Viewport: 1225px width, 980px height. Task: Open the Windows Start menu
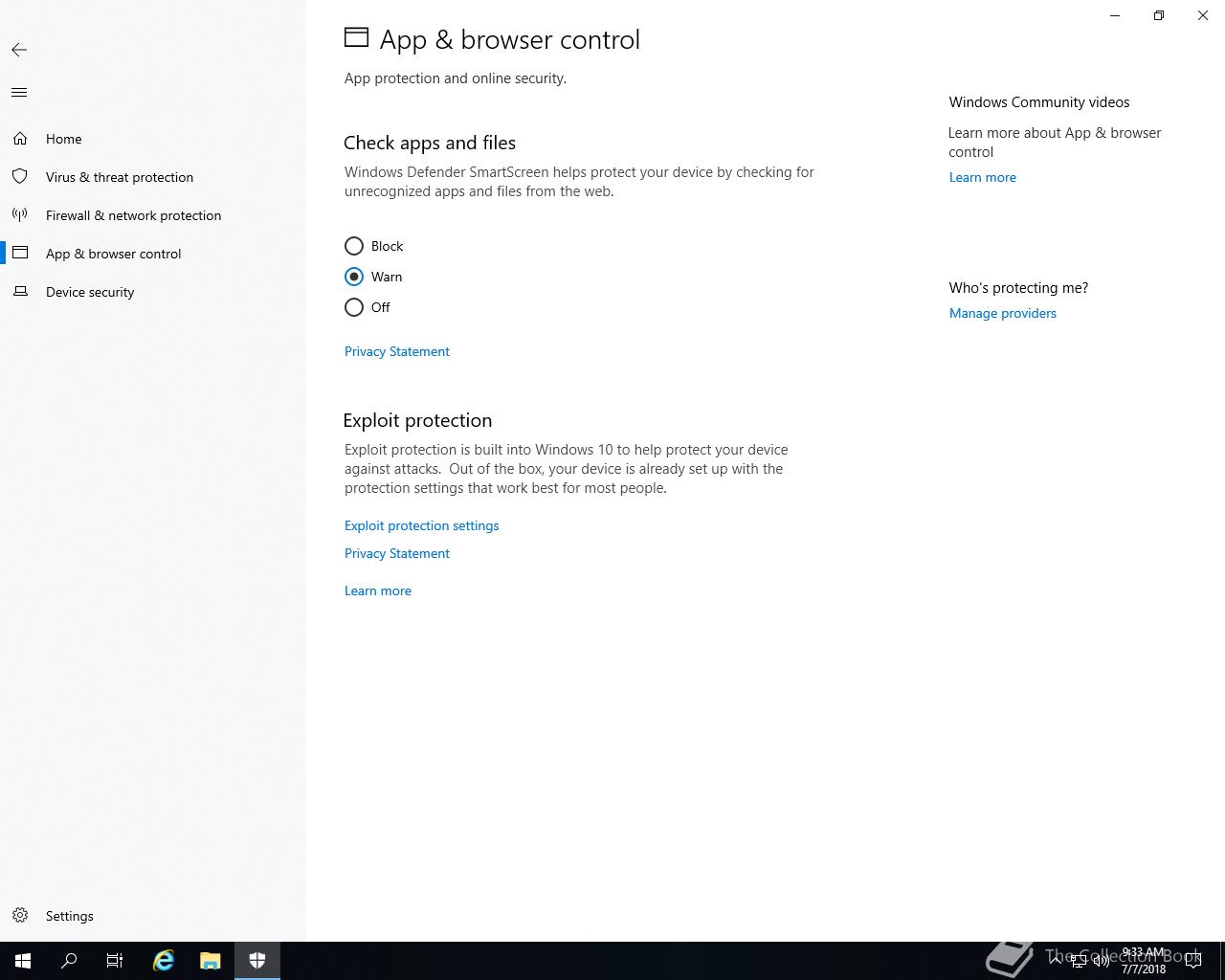[x=23, y=961]
